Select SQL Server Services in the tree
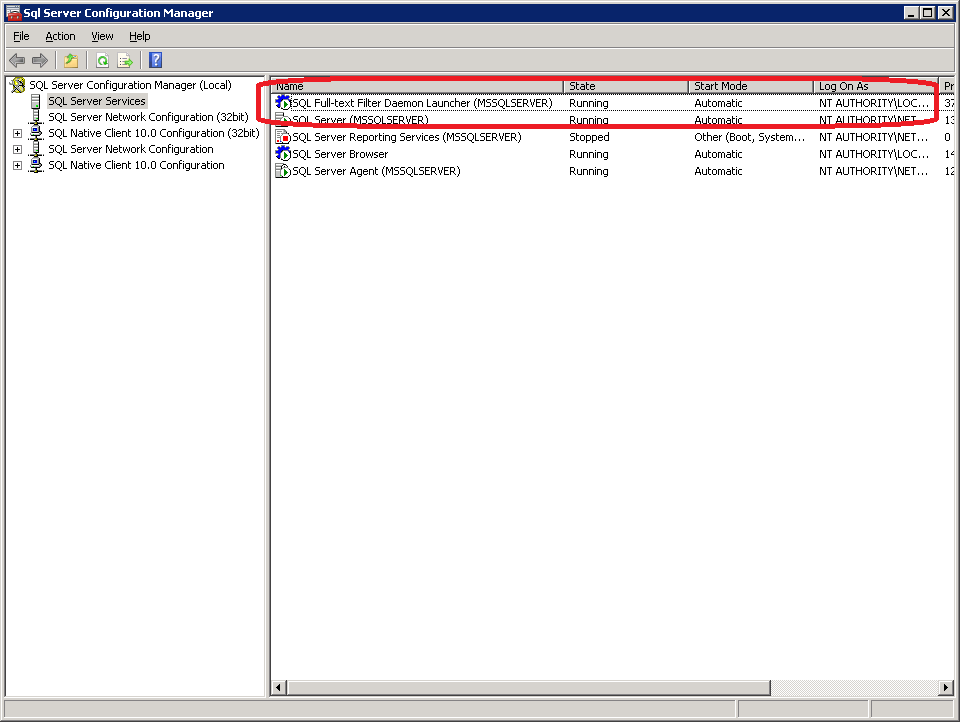 (x=97, y=101)
